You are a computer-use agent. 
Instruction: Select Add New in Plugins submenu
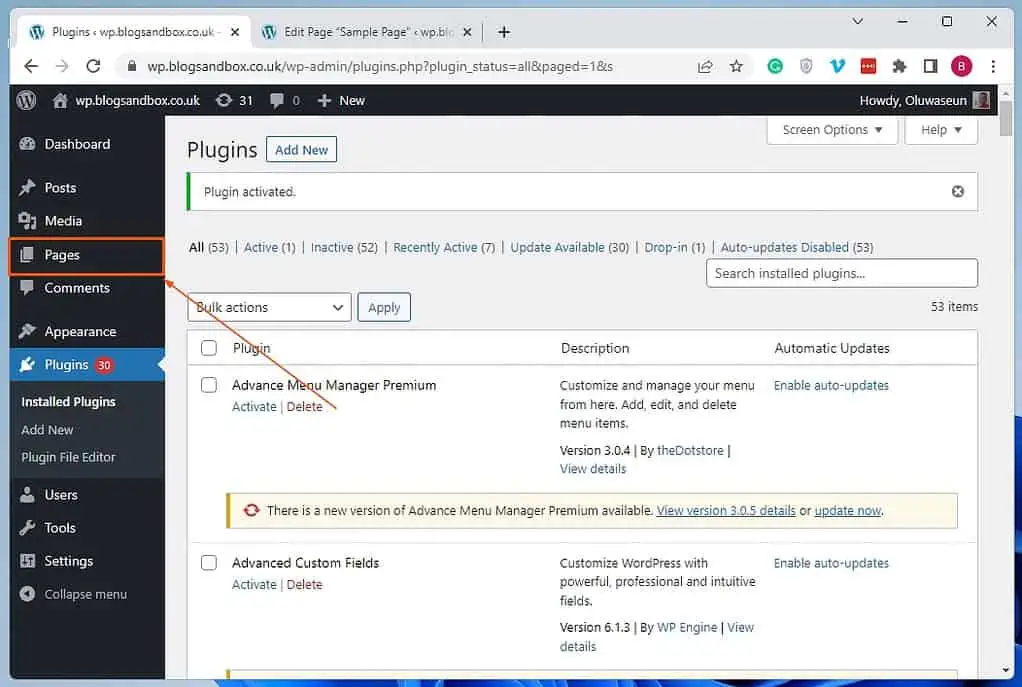click(47, 430)
